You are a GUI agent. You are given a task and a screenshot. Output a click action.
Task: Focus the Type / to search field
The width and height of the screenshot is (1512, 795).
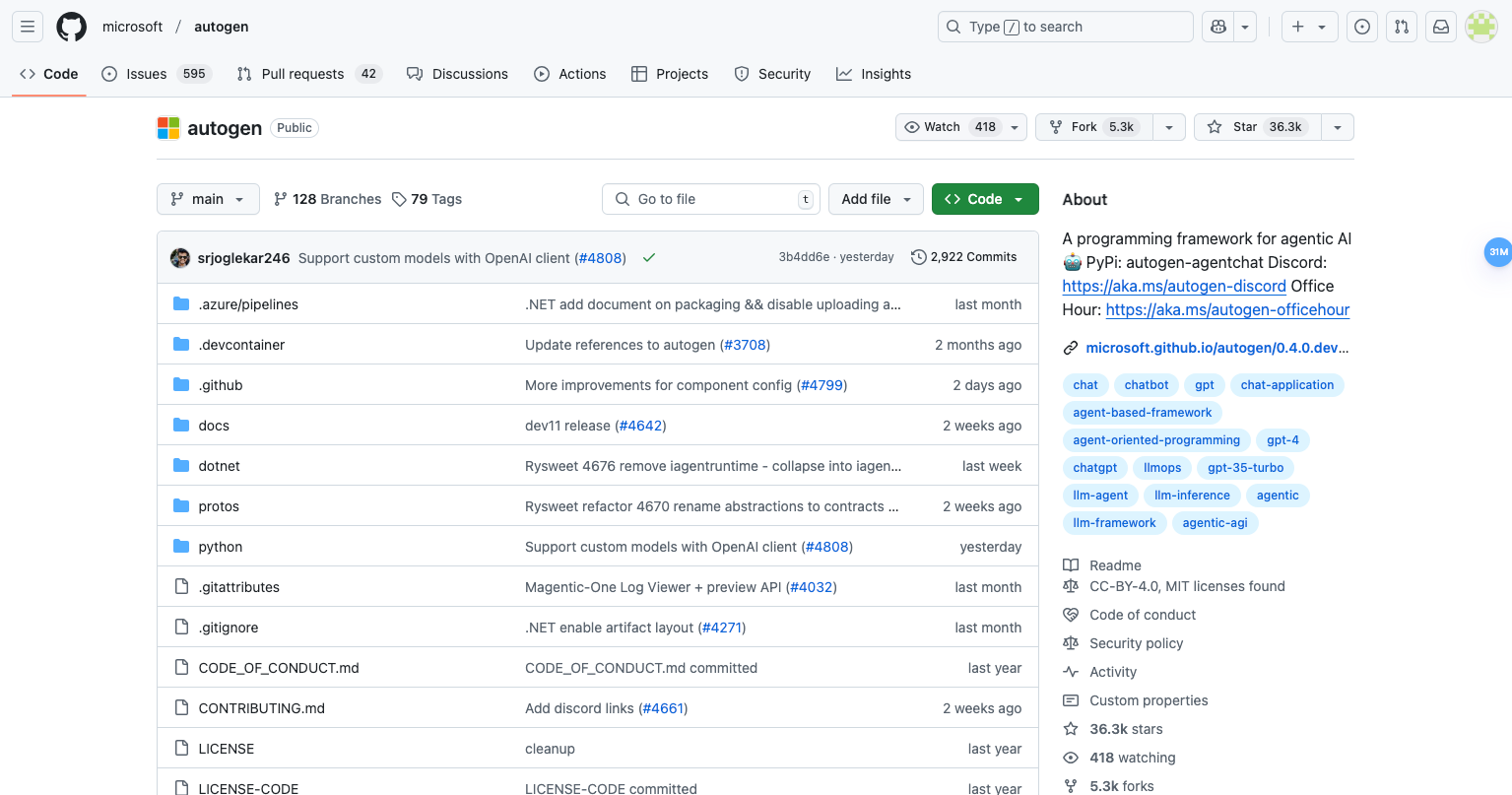pos(1065,27)
